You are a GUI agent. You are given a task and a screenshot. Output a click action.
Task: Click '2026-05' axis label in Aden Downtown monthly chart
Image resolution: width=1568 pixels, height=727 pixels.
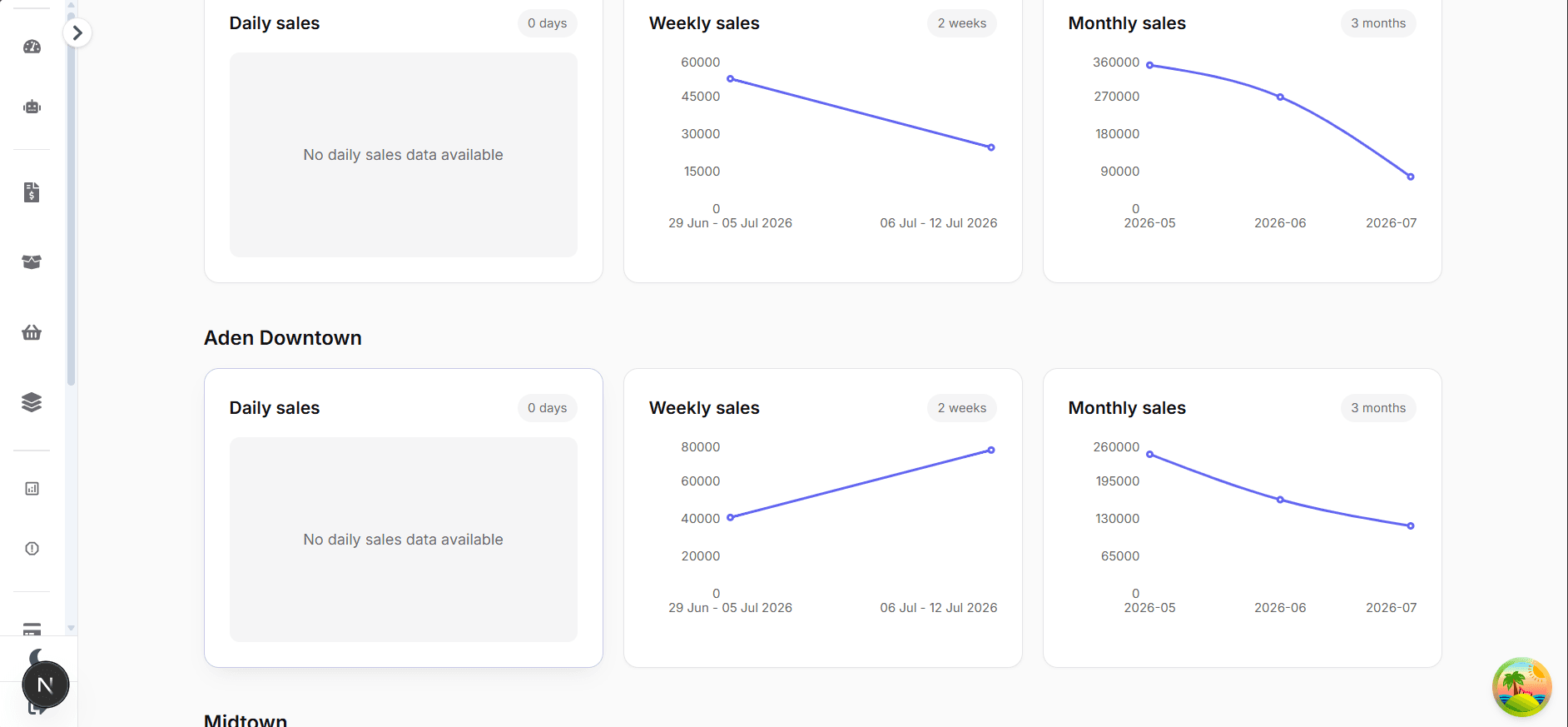[x=1150, y=608]
